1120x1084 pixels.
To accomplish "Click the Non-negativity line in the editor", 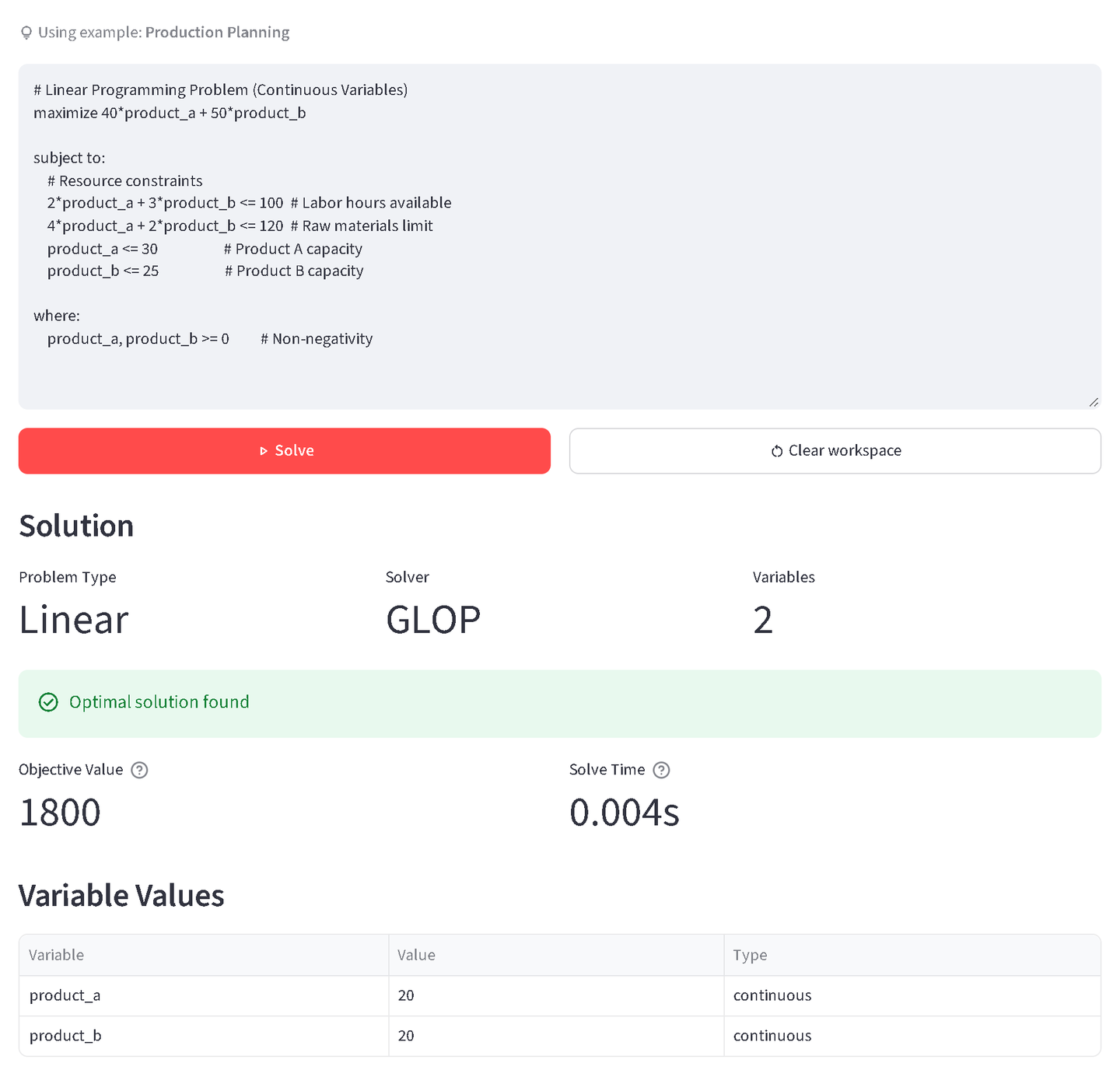I will [210, 339].
